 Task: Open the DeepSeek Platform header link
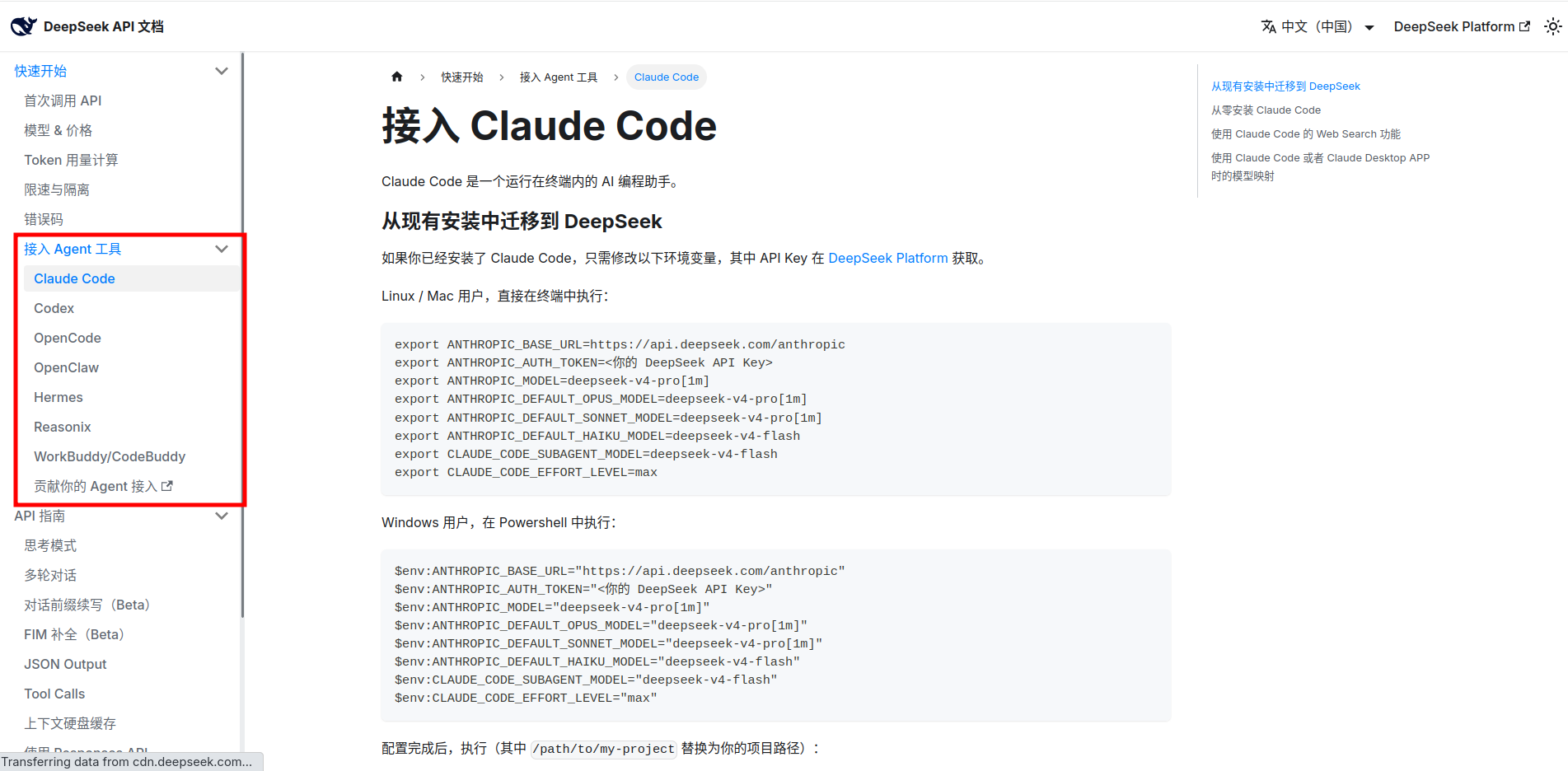(1462, 27)
